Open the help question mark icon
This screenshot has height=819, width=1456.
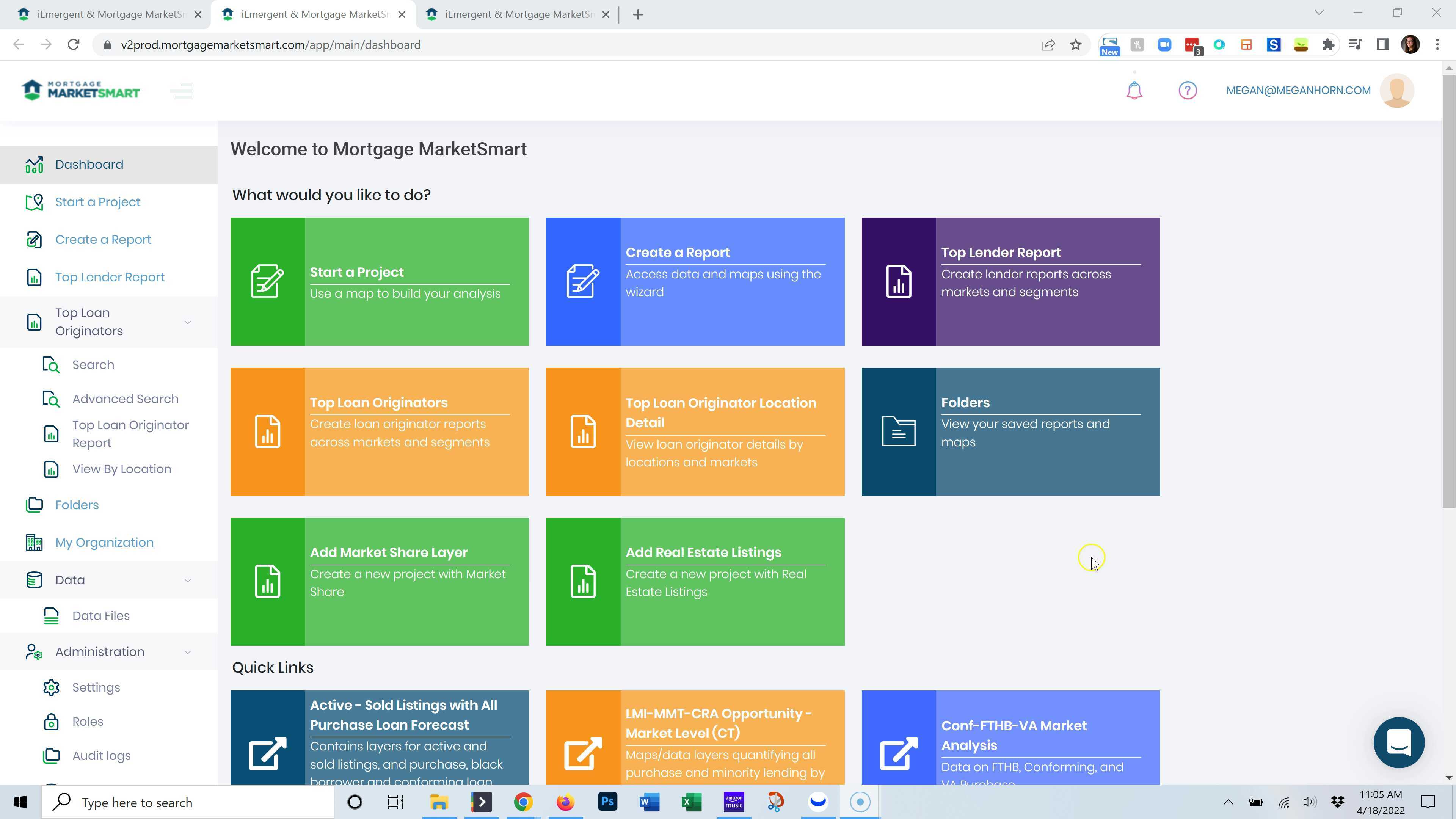coord(1187,91)
